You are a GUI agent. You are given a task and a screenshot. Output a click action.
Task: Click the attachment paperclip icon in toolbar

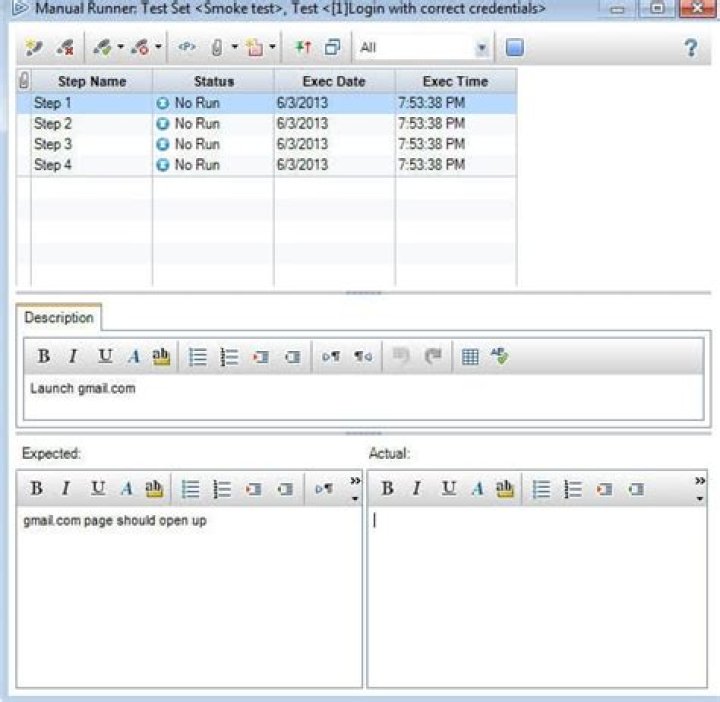click(215, 47)
